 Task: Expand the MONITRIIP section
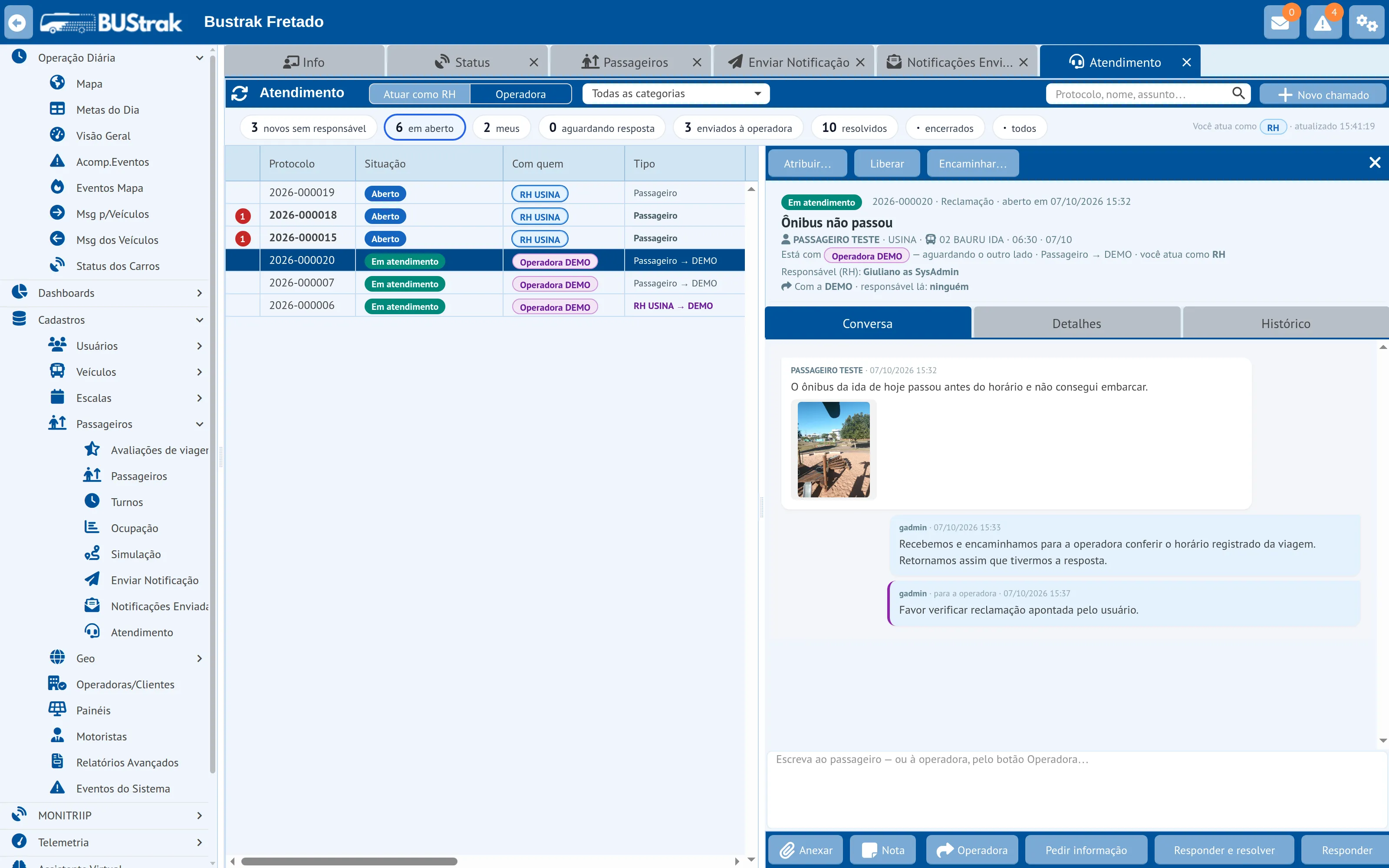tap(199, 815)
